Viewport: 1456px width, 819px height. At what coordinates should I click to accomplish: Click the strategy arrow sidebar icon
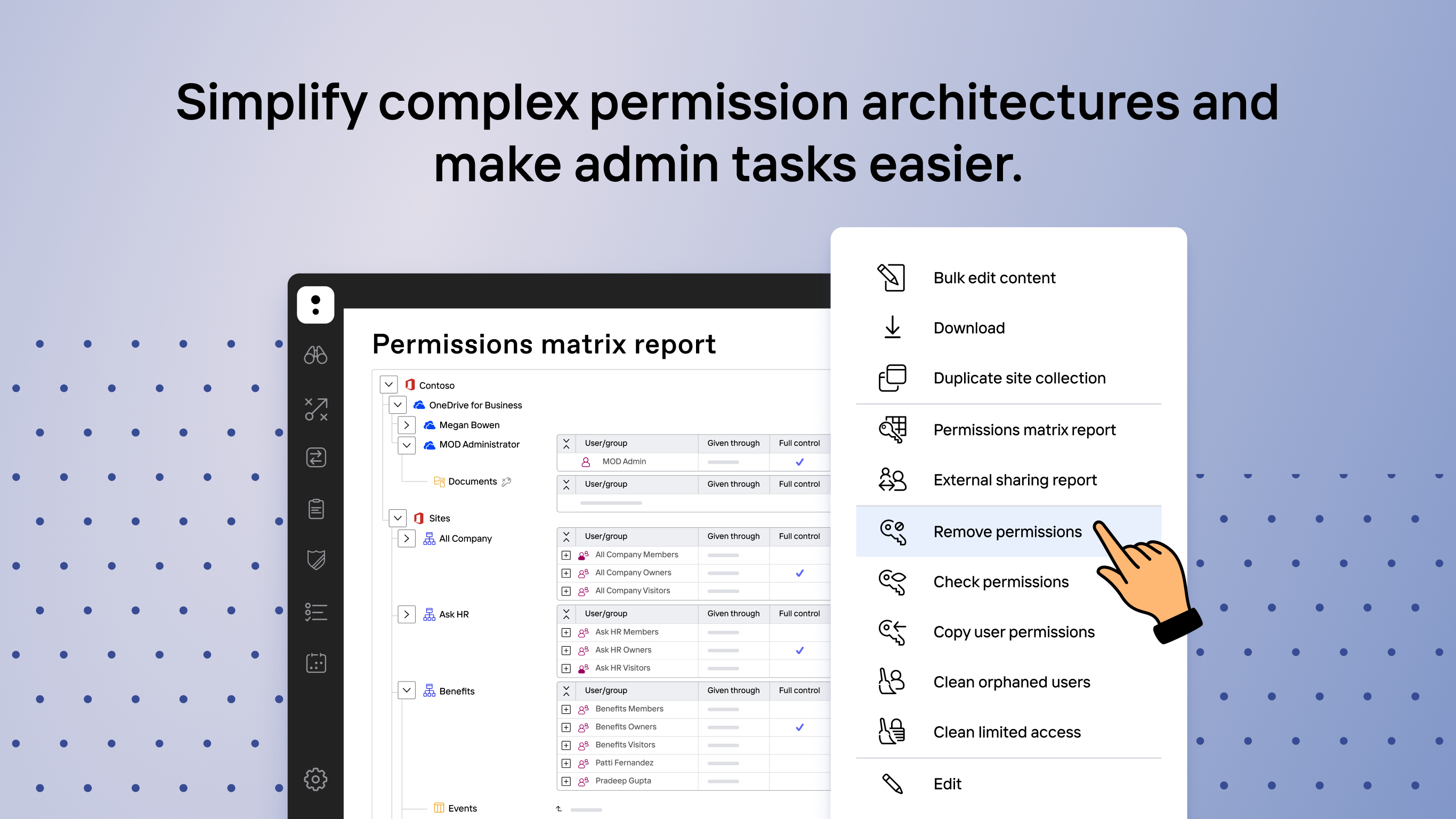316,408
